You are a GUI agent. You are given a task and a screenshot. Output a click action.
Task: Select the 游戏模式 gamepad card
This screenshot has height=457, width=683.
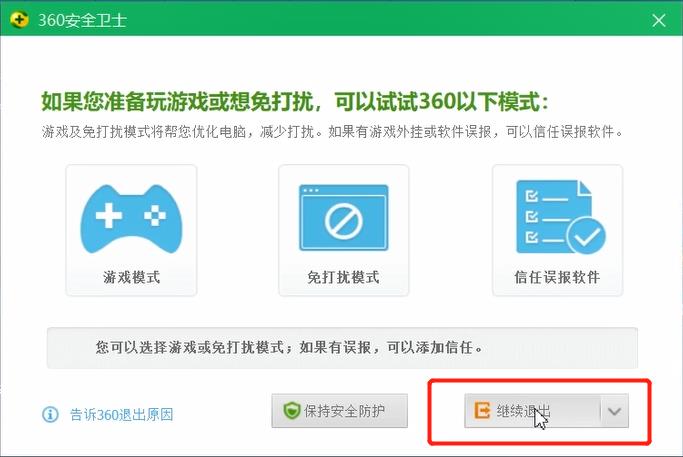tap(131, 230)
